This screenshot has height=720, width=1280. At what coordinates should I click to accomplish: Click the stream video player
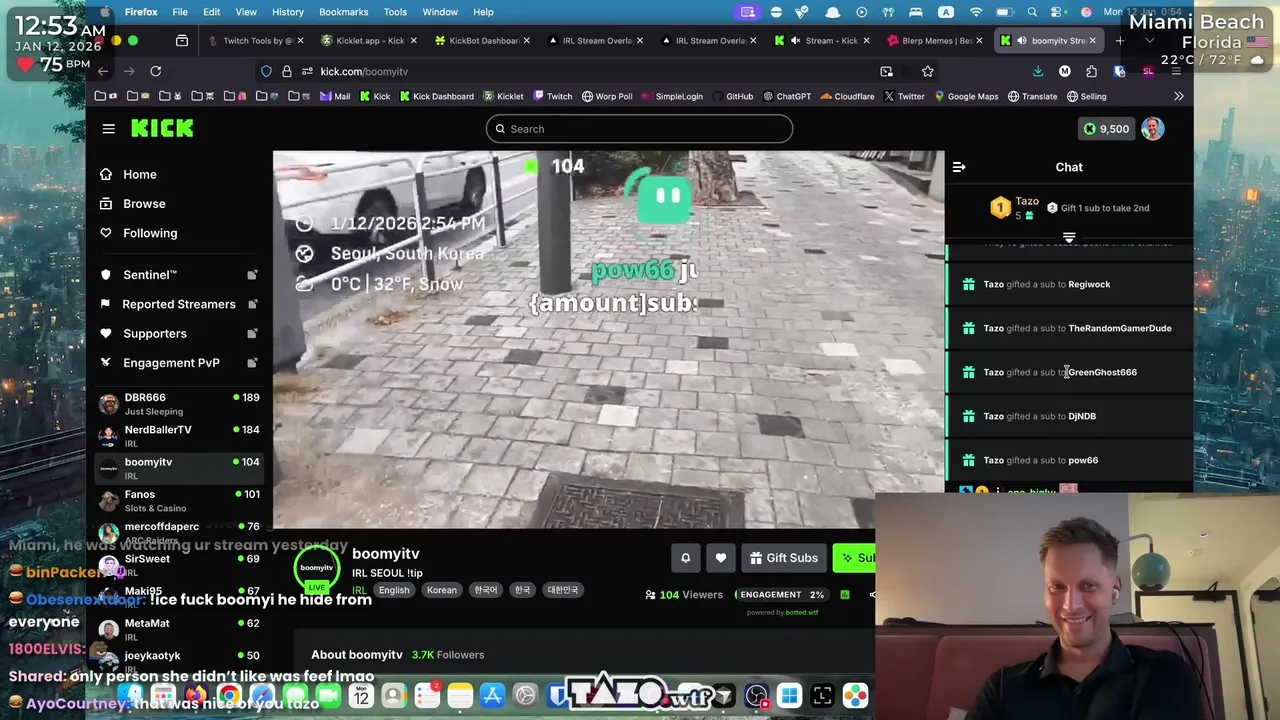click(608, 339)
